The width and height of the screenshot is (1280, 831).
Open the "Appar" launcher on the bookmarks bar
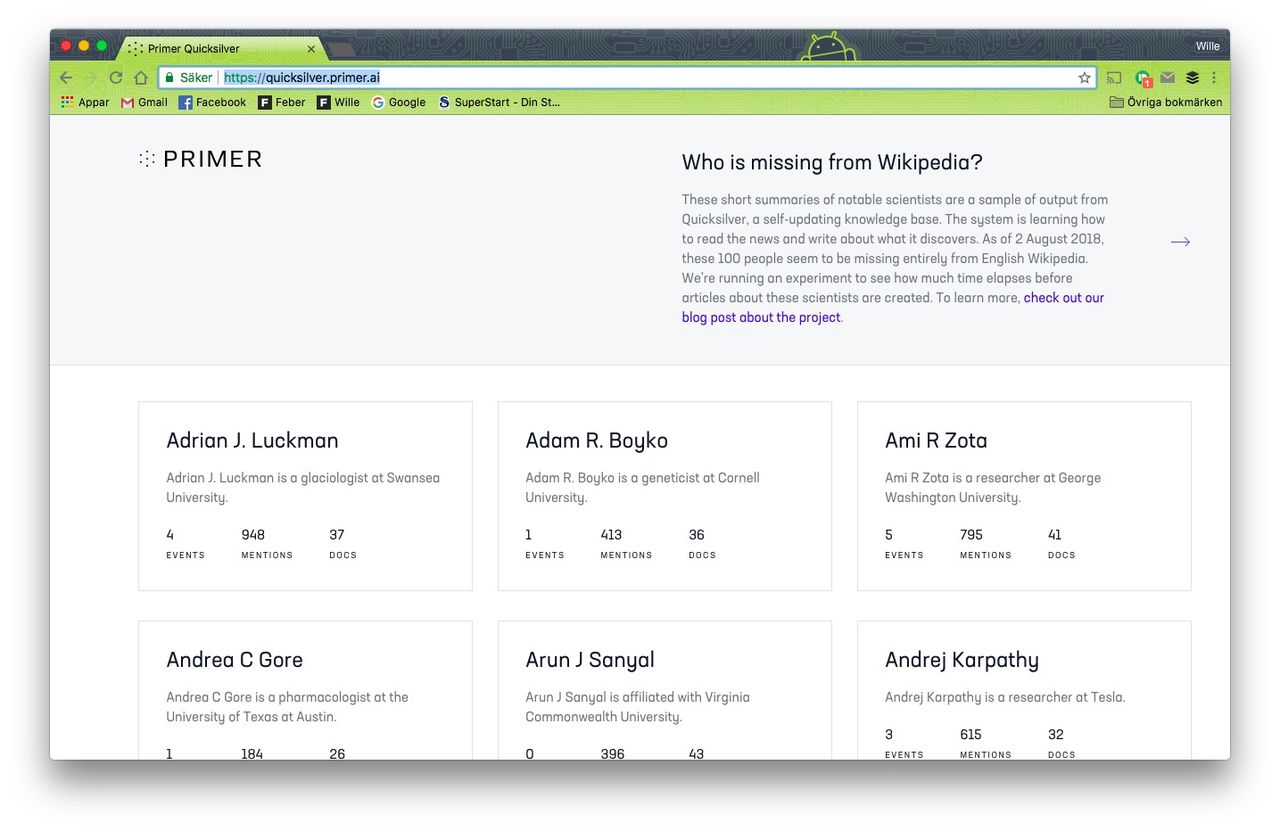pyautogui.click(x=85, y=101)
